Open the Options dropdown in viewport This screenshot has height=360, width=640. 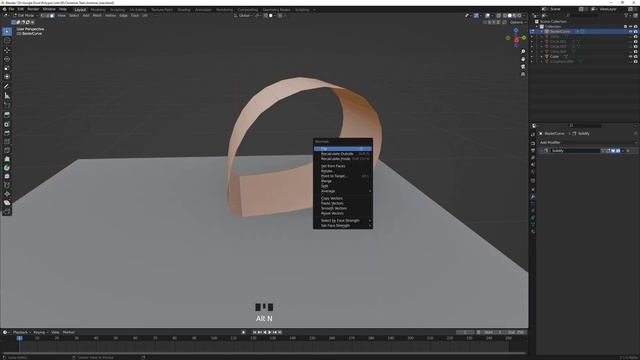pos(518,22)
